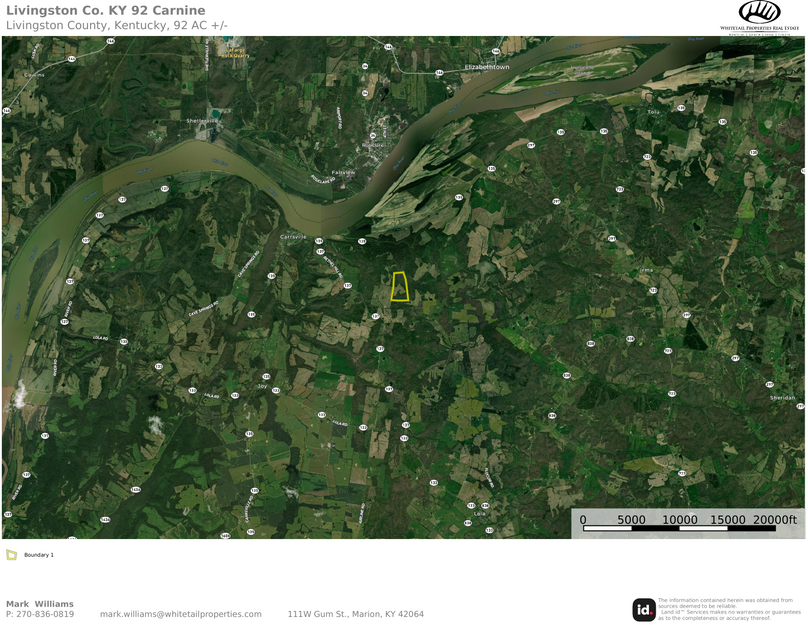This screenshot has height=625, width=808.
Task: Click the Whitetail Properties paw logo
Action: (x=759, y=13)
